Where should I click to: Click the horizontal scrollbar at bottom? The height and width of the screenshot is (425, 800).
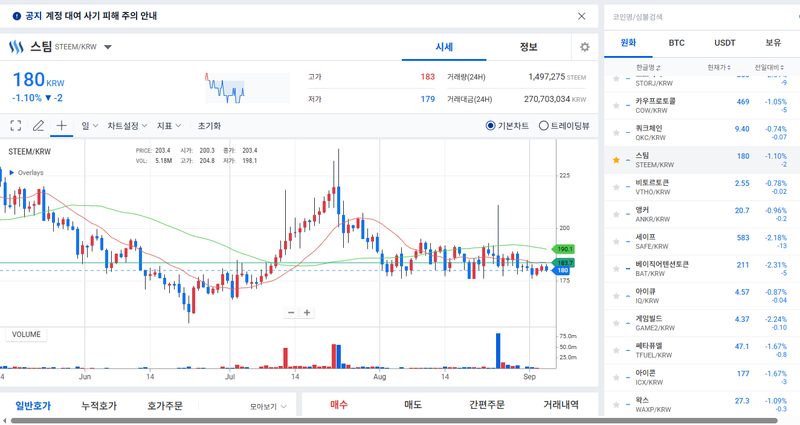(393, 421)
